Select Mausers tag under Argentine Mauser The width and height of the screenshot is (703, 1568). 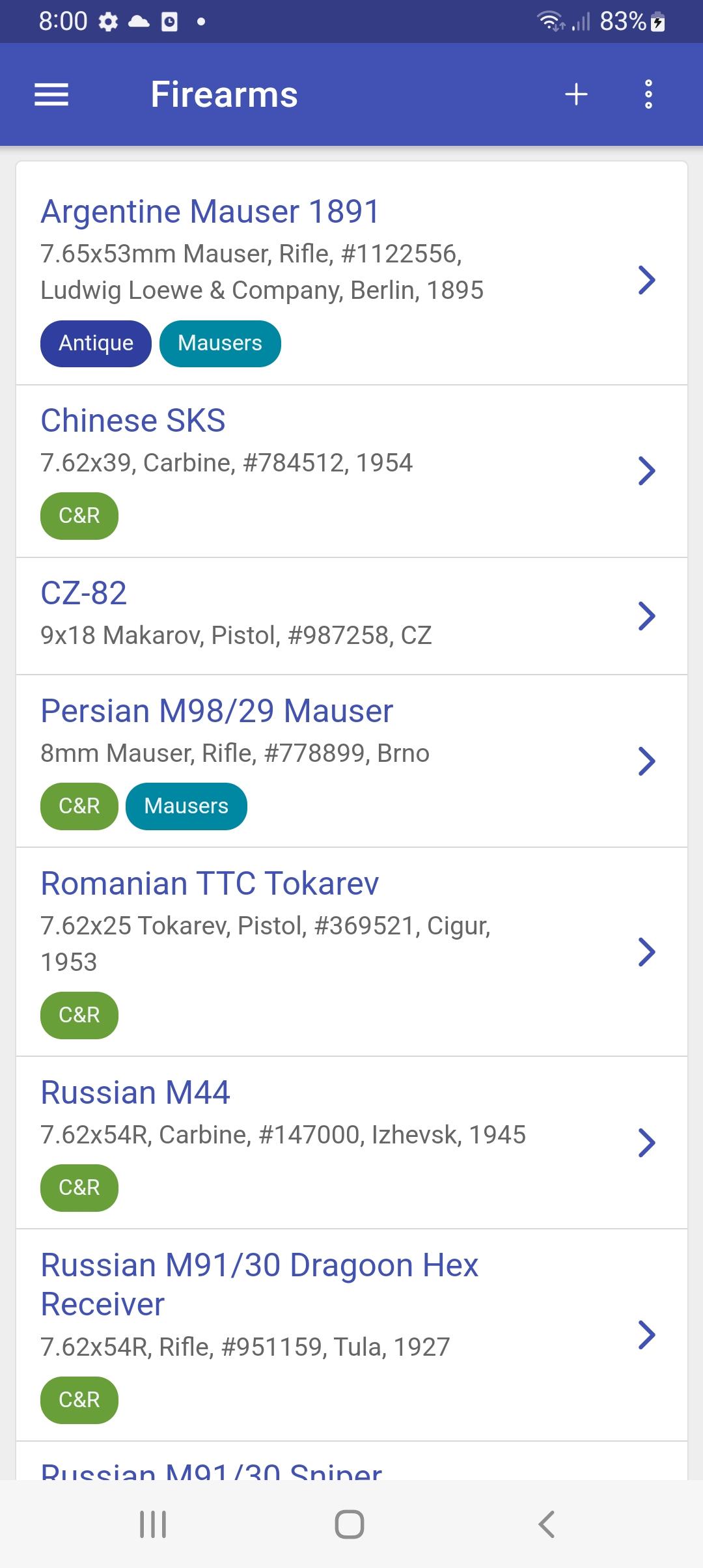coord(220,344)
